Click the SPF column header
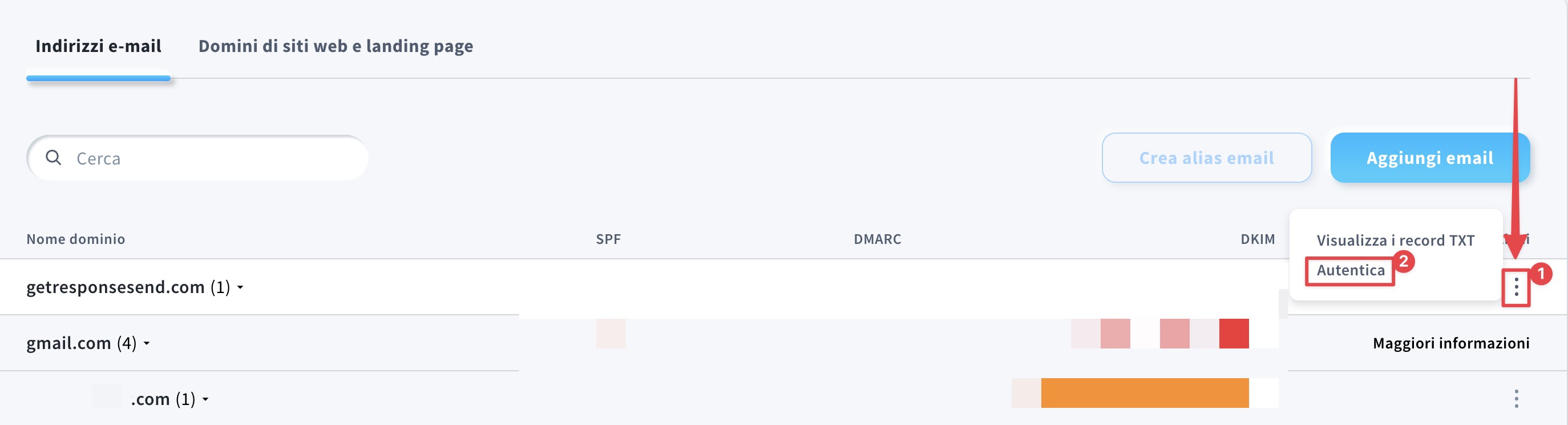Screen dimensions: 1568x425 pos(608,239)
